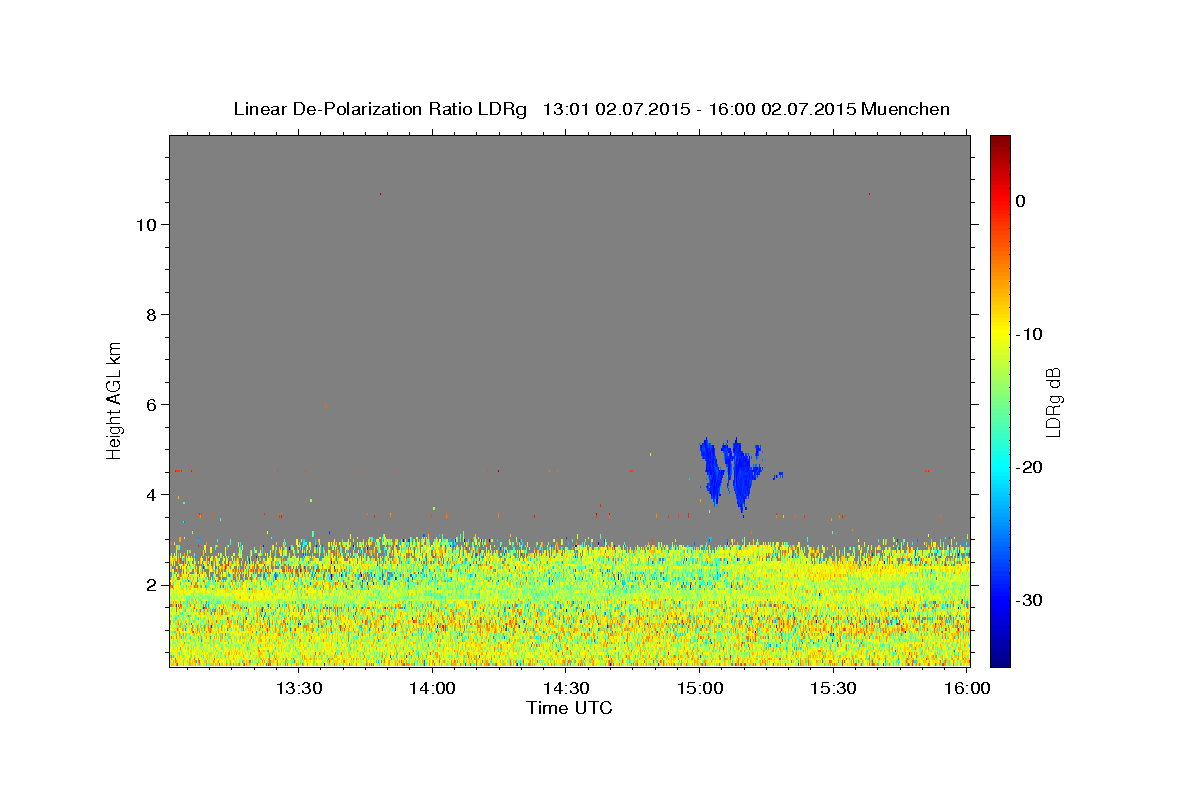This screenshot has height=800, width=1200.
Task: Select the 'Time UTC' axis label
Action: pyautogui.click(x=569, y=708)
